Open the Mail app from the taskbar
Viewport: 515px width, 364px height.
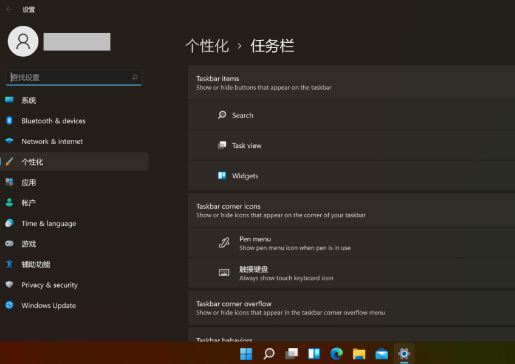[382, 354]
